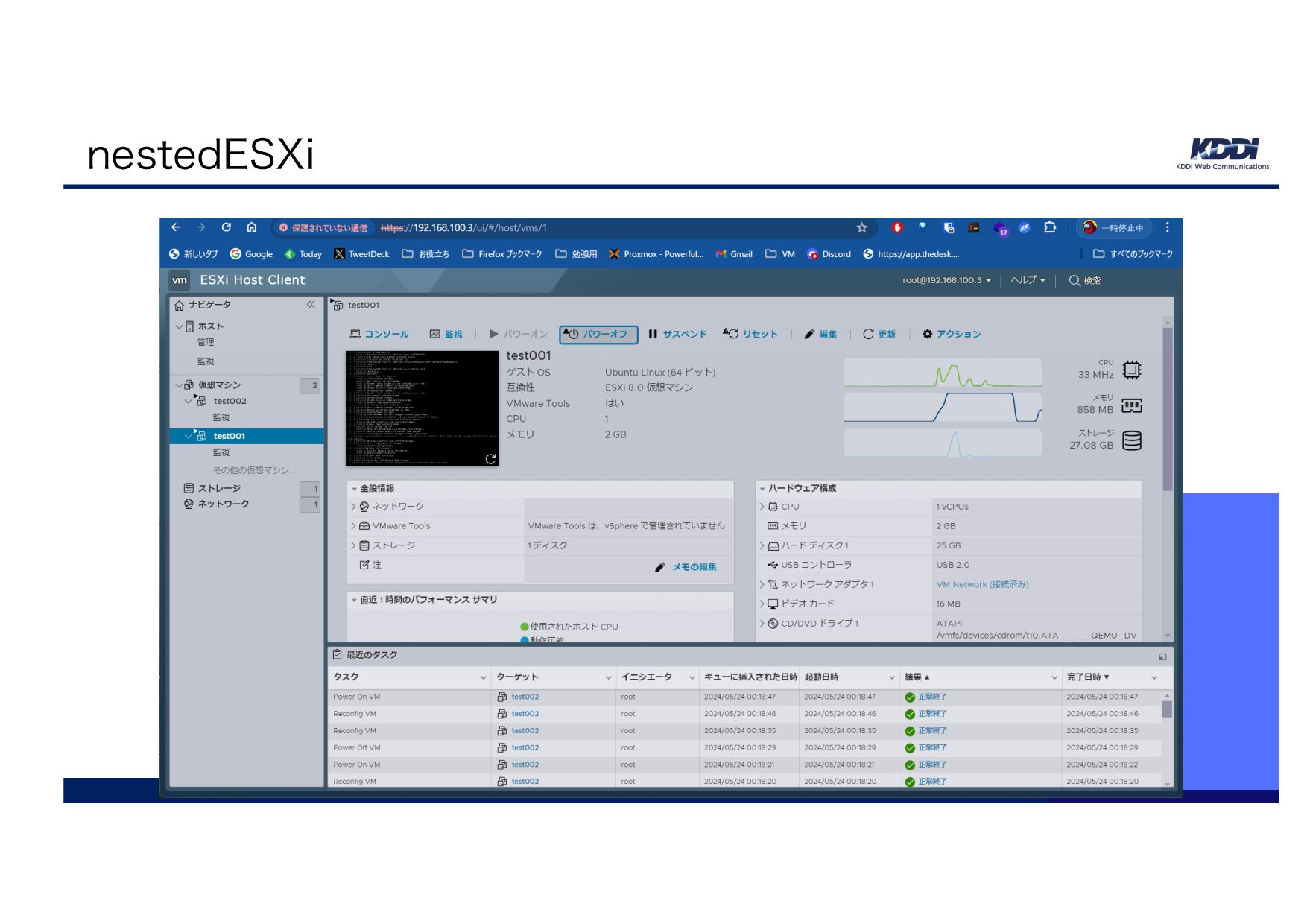The image size is (1307, 924).
Task: Collapse the 仮想マシン tree node
Action: tap(179, 385)
